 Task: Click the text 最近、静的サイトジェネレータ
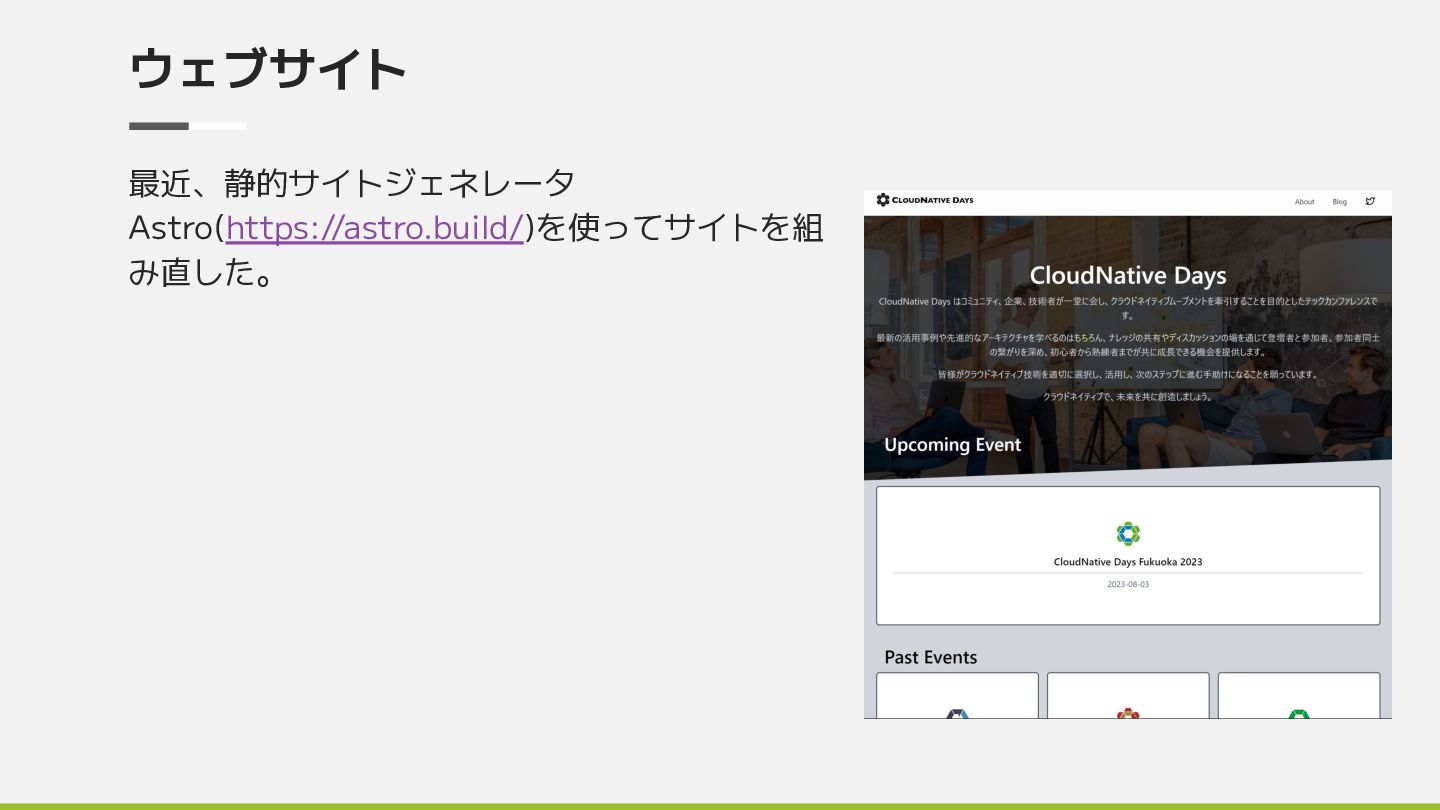352,183
